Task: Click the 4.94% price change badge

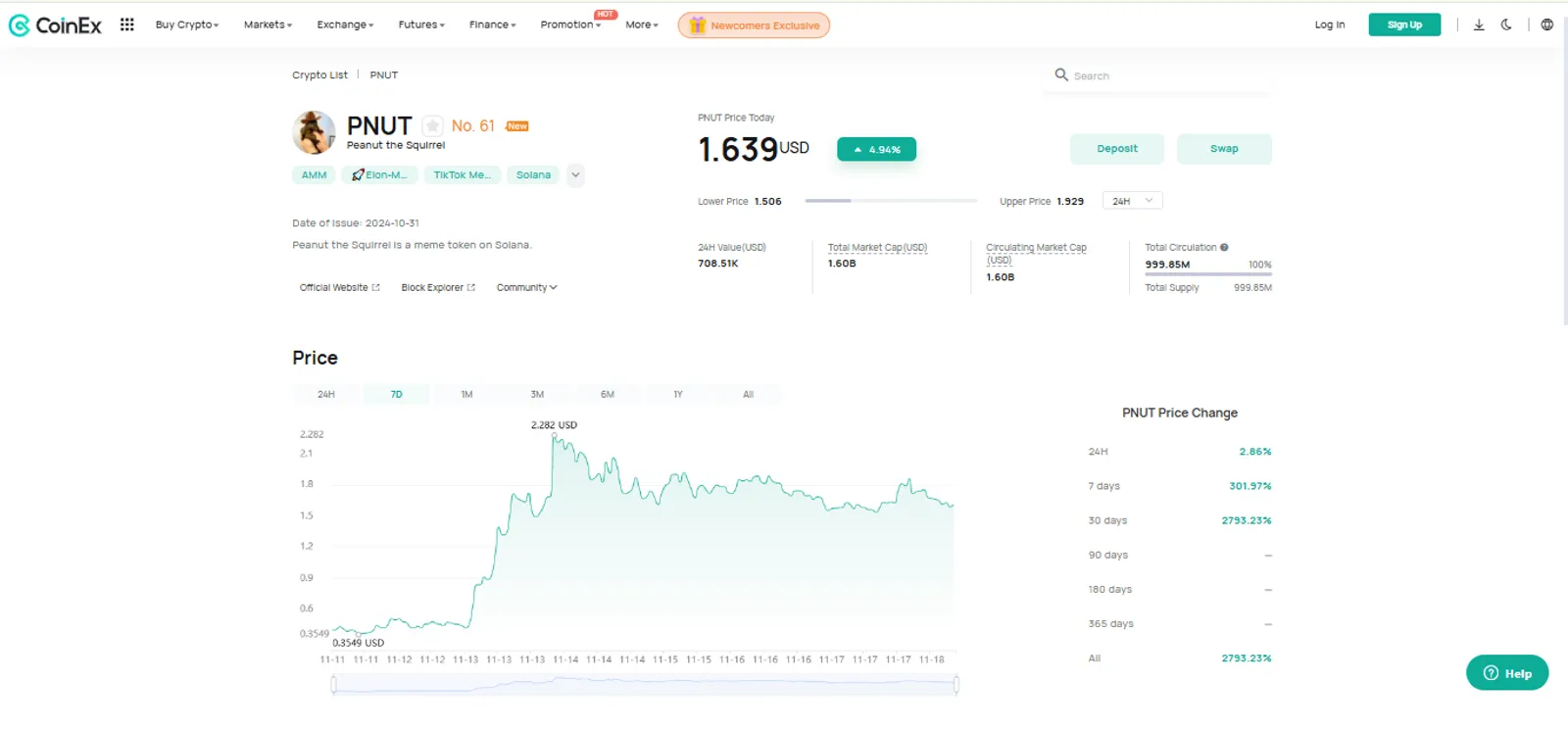Action: 876,149
